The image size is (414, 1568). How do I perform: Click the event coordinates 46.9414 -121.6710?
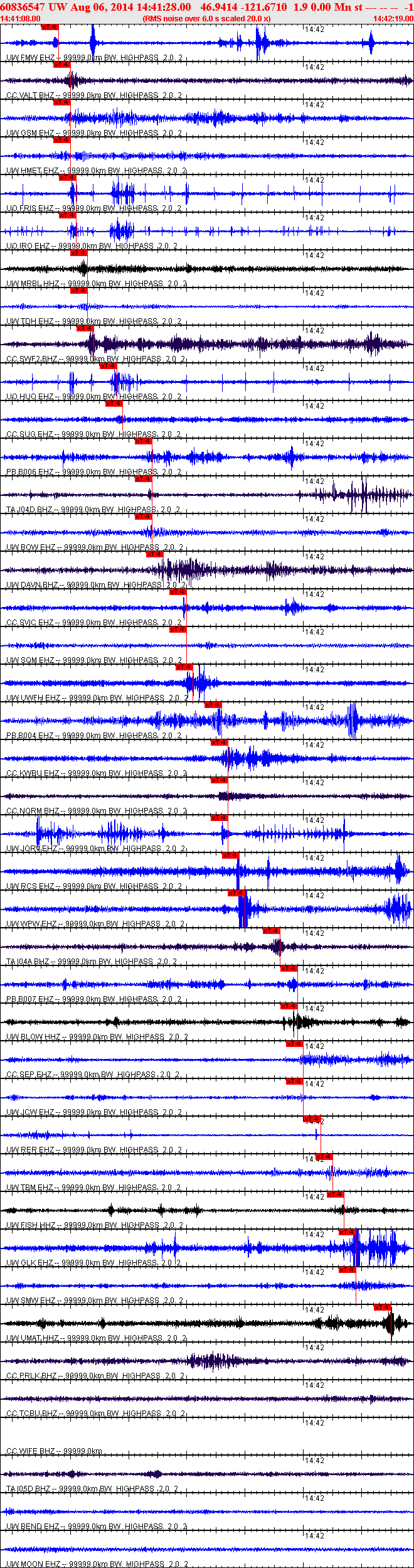coord(244,7)
